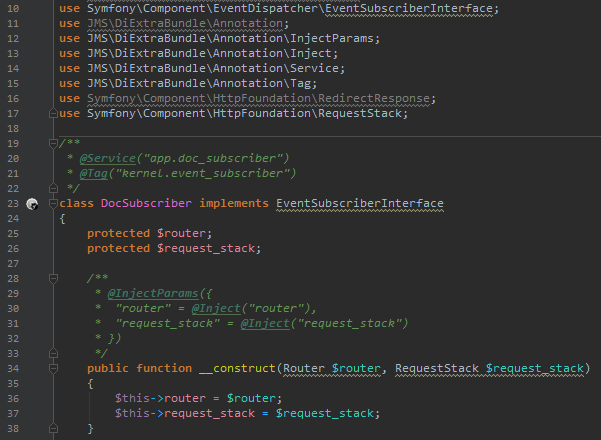Image resolution: width=601 pixels, height=440 pixels.
Task: Click the implements gutter icon on line 23
Action: coord(32,204)
